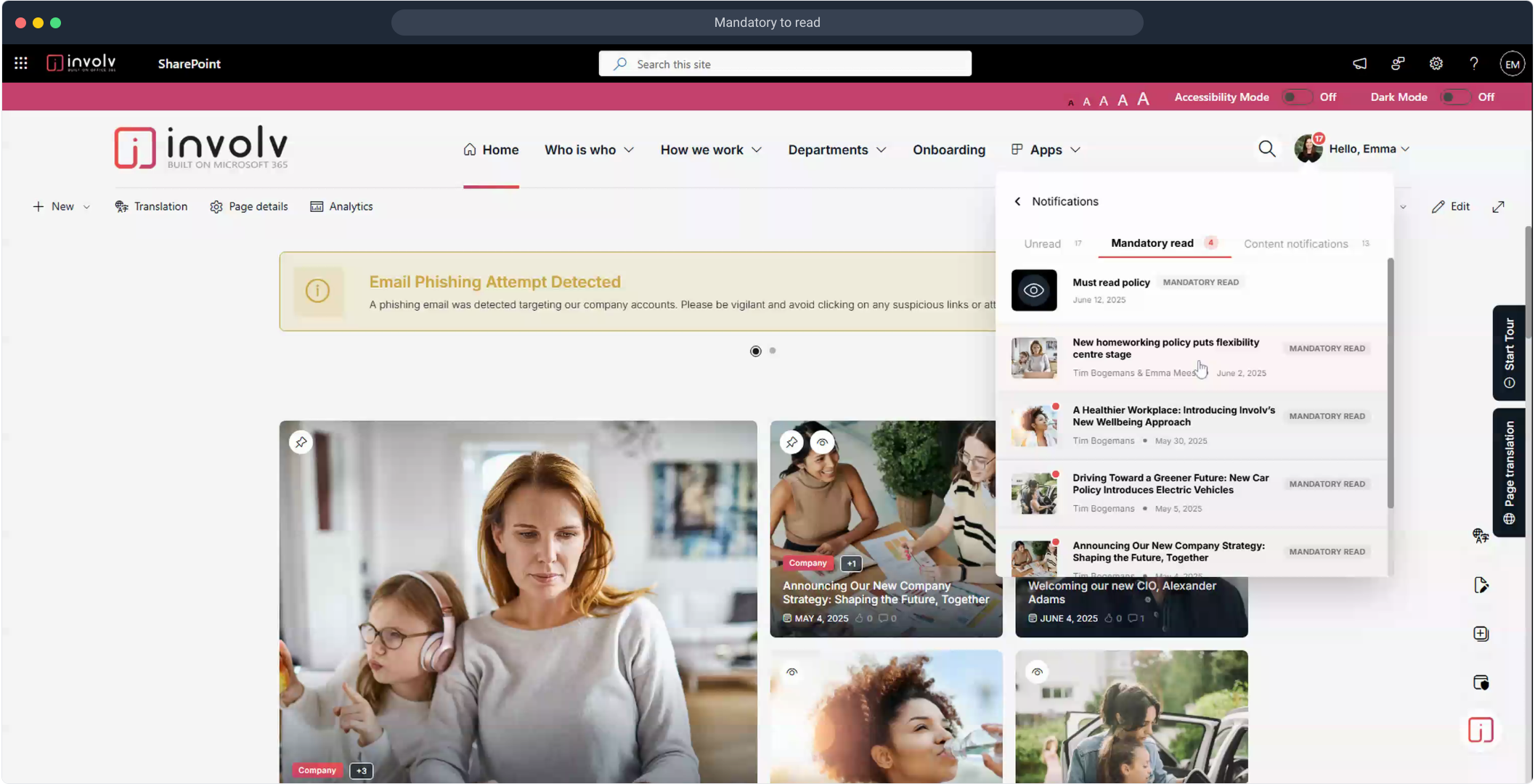Select the middle font size A
This screenshot has width=1535, height=784.
[x=1104, y=101]
